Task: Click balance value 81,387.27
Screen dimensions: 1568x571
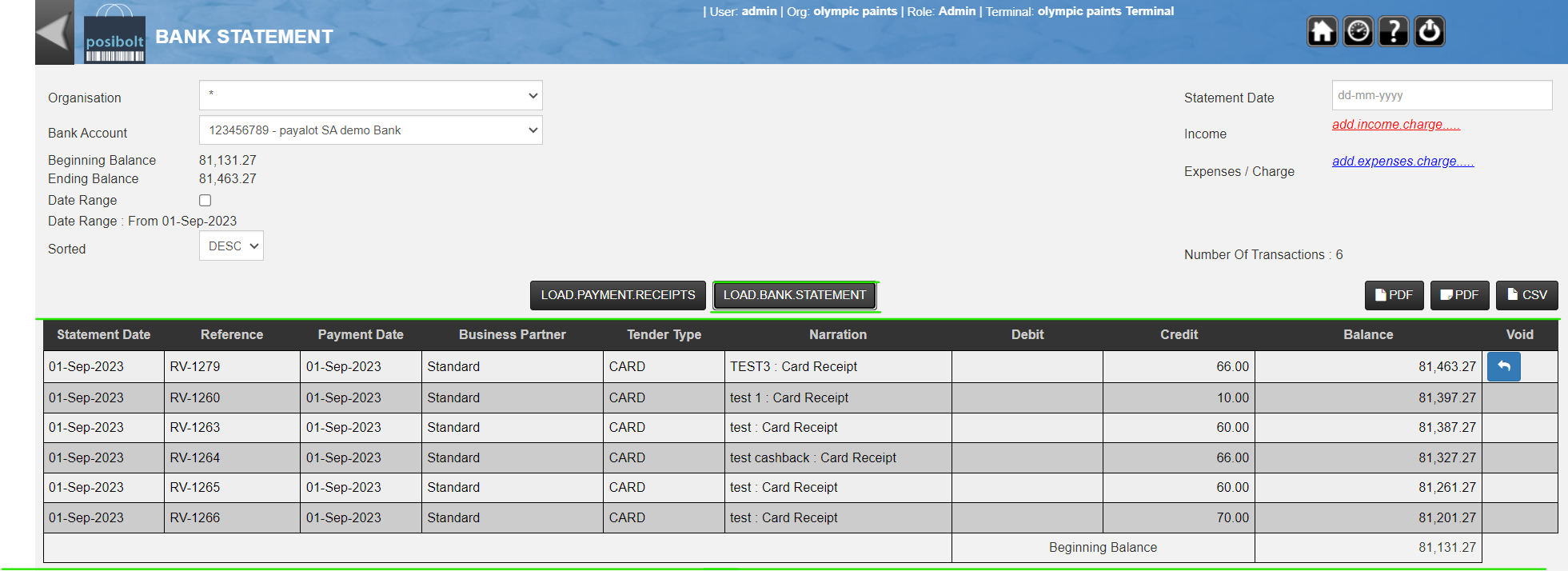Action: click(1447, 428)
